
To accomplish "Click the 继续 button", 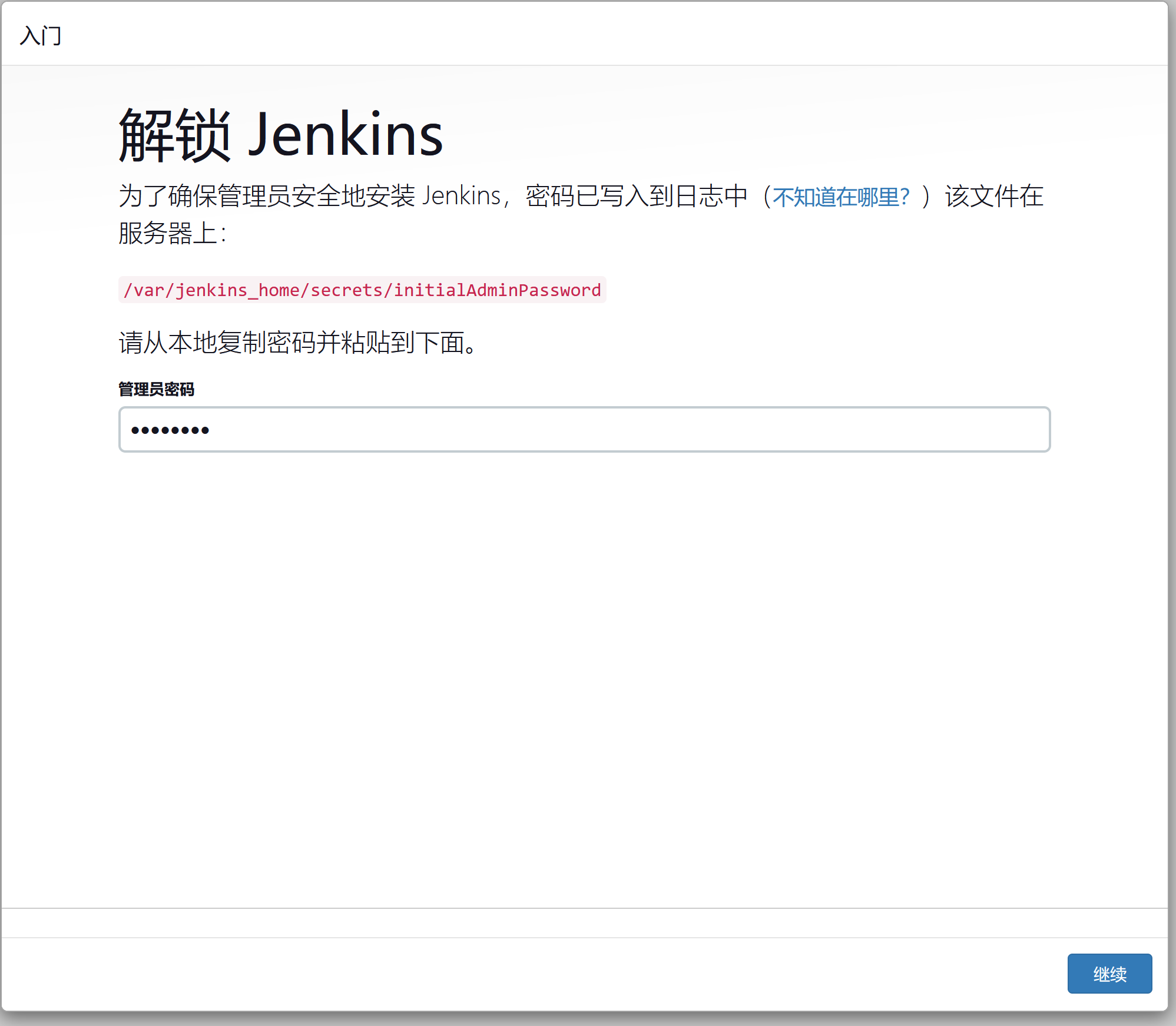I will pyautogui.click(x=1109, y=974).
